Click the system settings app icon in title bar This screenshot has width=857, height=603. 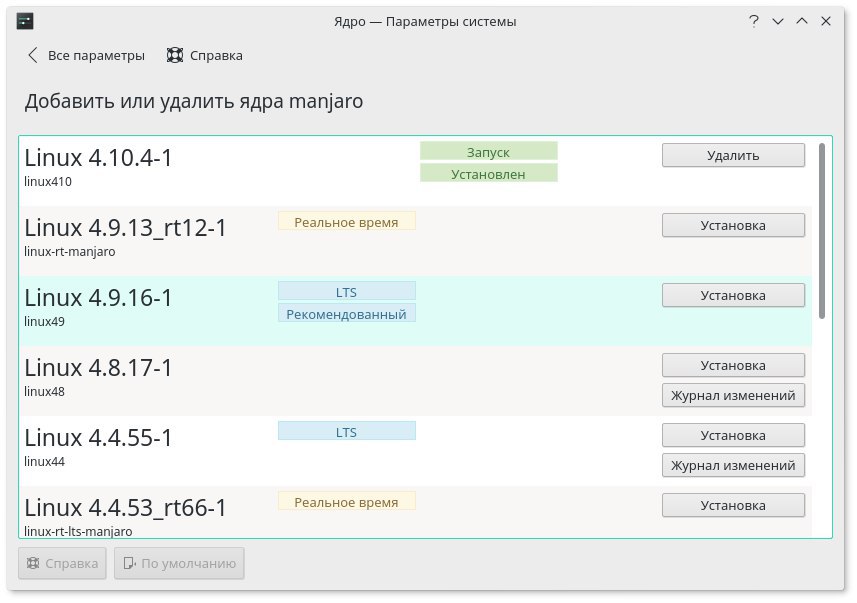point(25,21)
